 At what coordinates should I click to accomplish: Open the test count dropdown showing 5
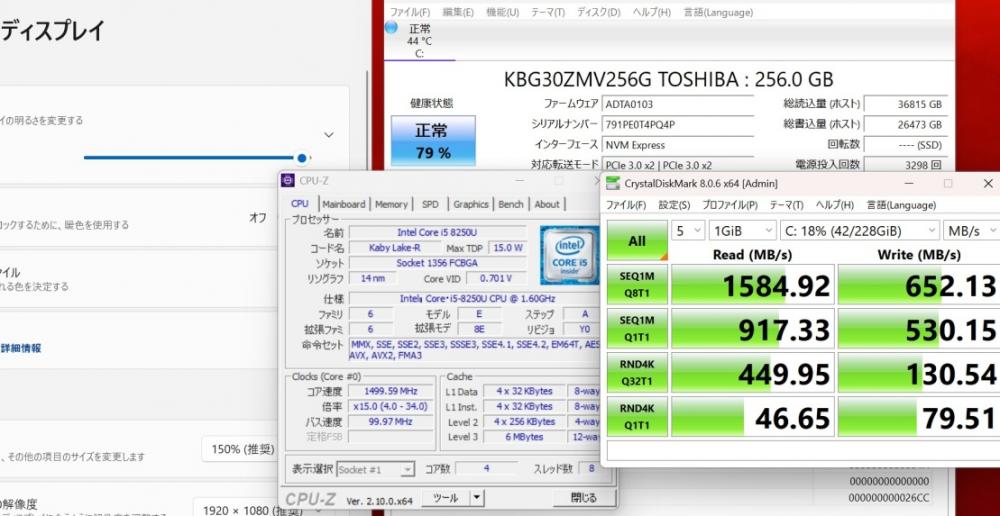[688, 230]
